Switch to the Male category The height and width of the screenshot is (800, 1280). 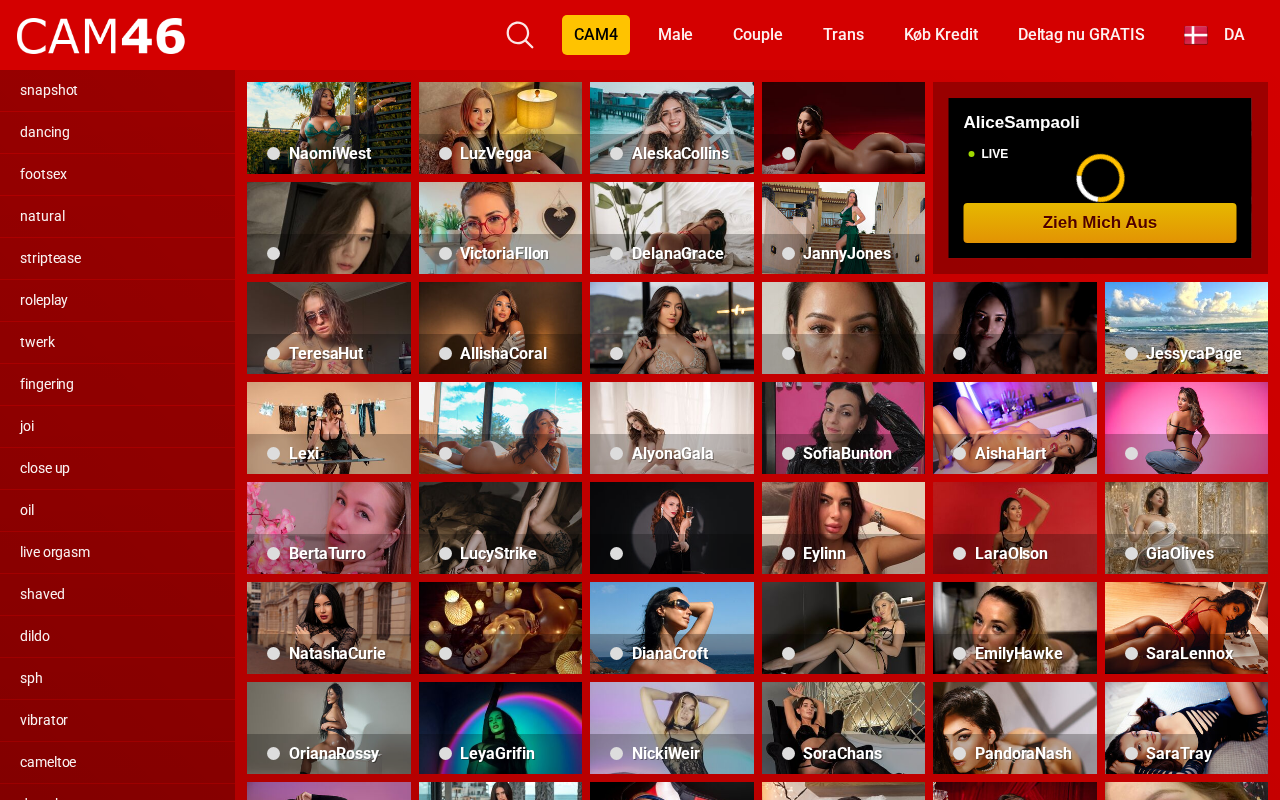tap(675, 35)
